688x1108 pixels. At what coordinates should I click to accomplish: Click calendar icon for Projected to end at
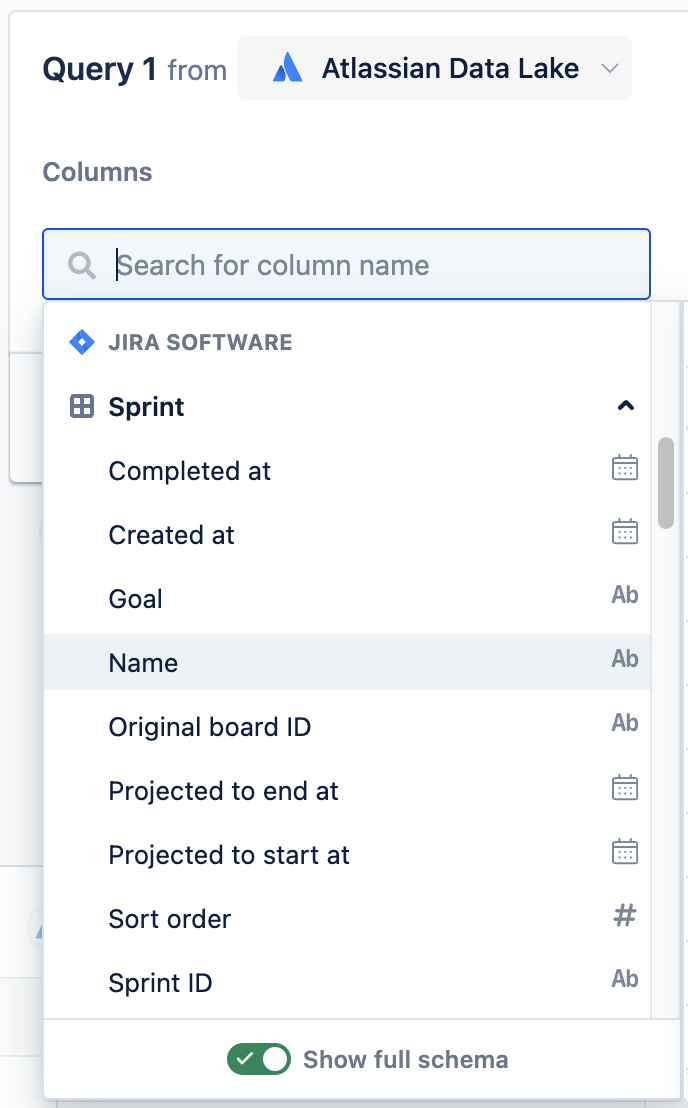tap(624, 787)
